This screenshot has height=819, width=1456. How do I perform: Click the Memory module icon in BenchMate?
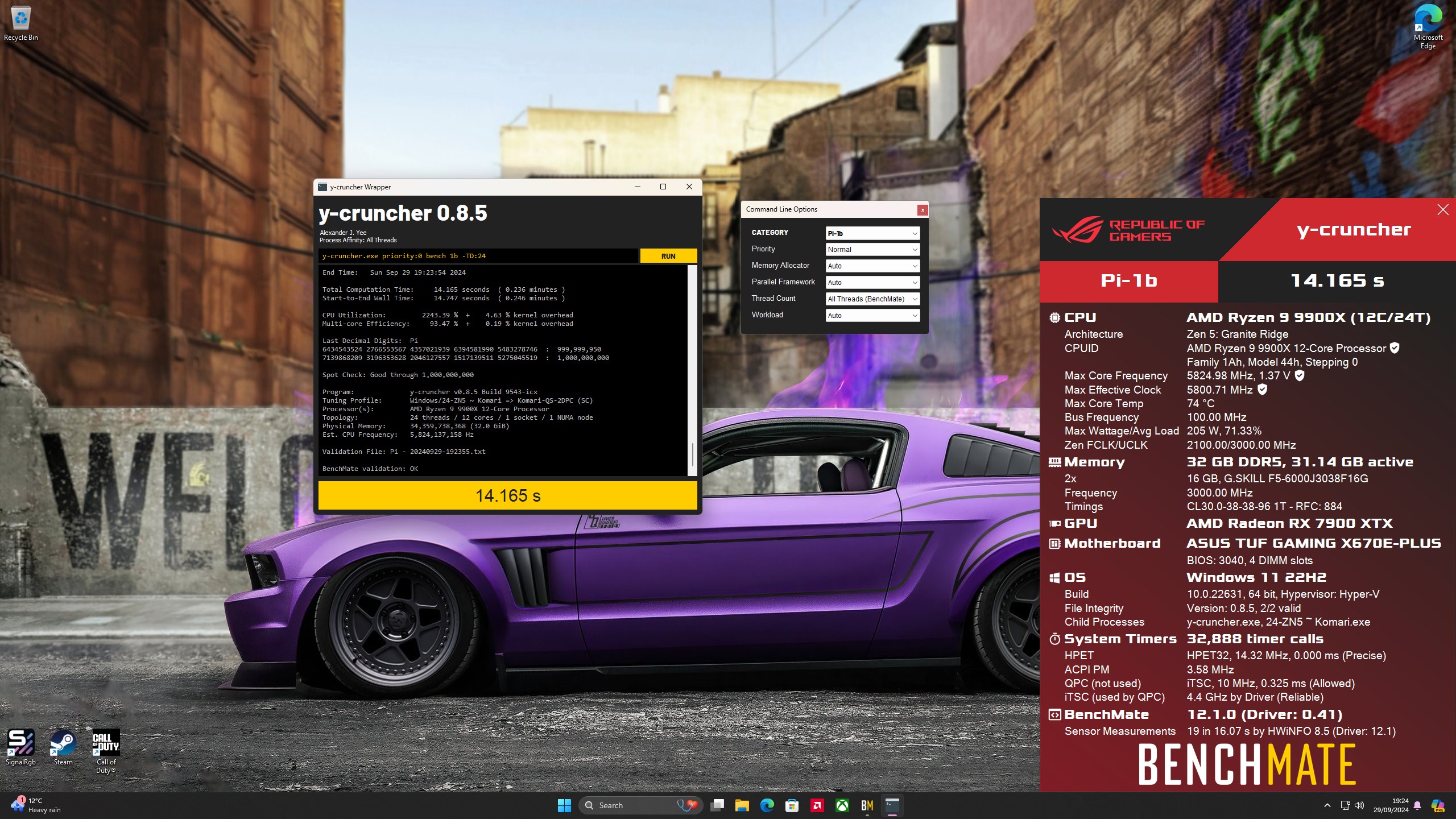click(1055, 462)
